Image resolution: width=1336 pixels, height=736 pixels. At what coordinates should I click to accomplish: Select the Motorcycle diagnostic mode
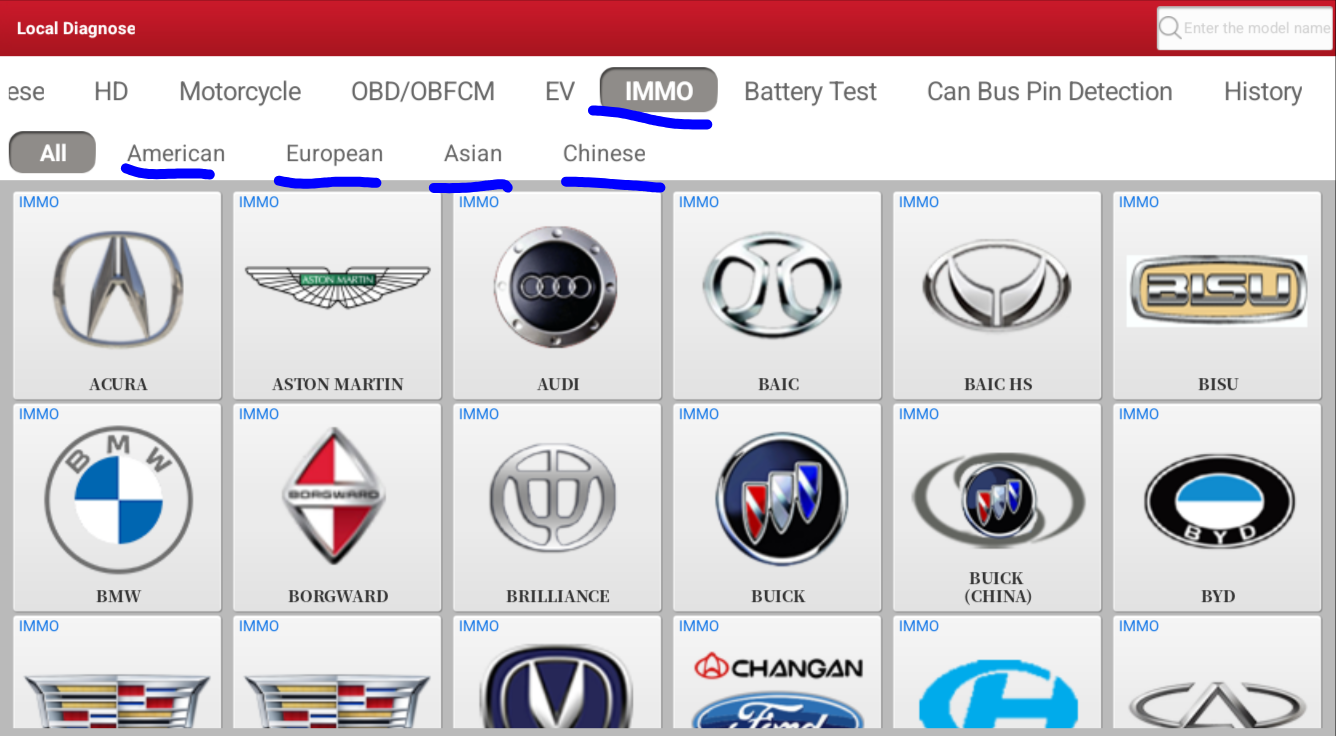tap(240, 91)
